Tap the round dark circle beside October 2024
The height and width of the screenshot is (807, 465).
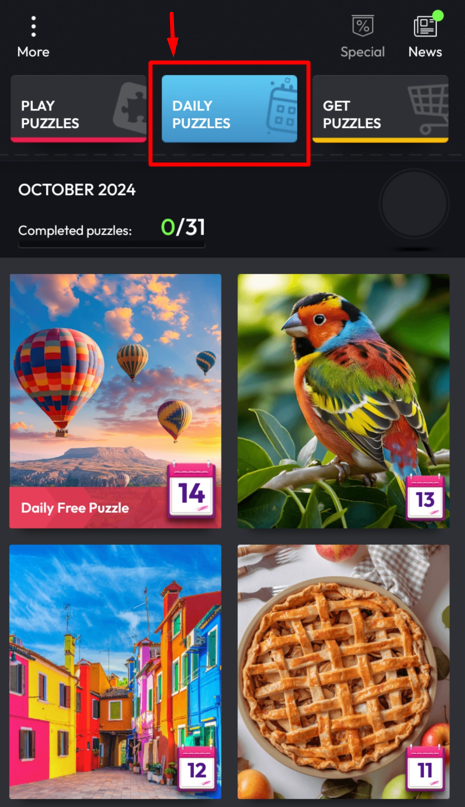coord(414,204)
